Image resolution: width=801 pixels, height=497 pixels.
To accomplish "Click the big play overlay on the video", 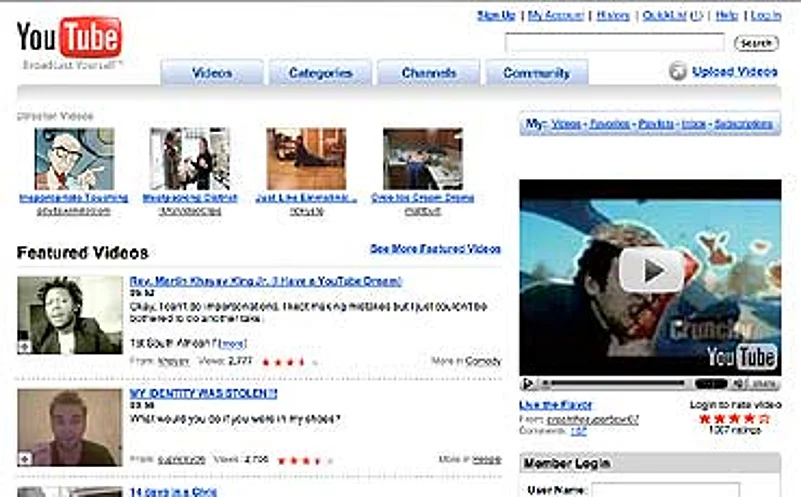I will (x=651, y=271).
